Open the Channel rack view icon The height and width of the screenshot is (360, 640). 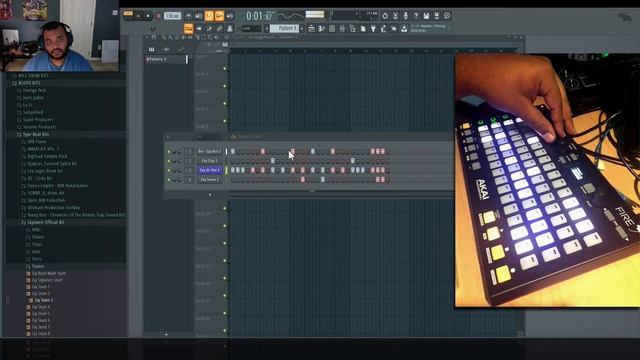[332, 29]
